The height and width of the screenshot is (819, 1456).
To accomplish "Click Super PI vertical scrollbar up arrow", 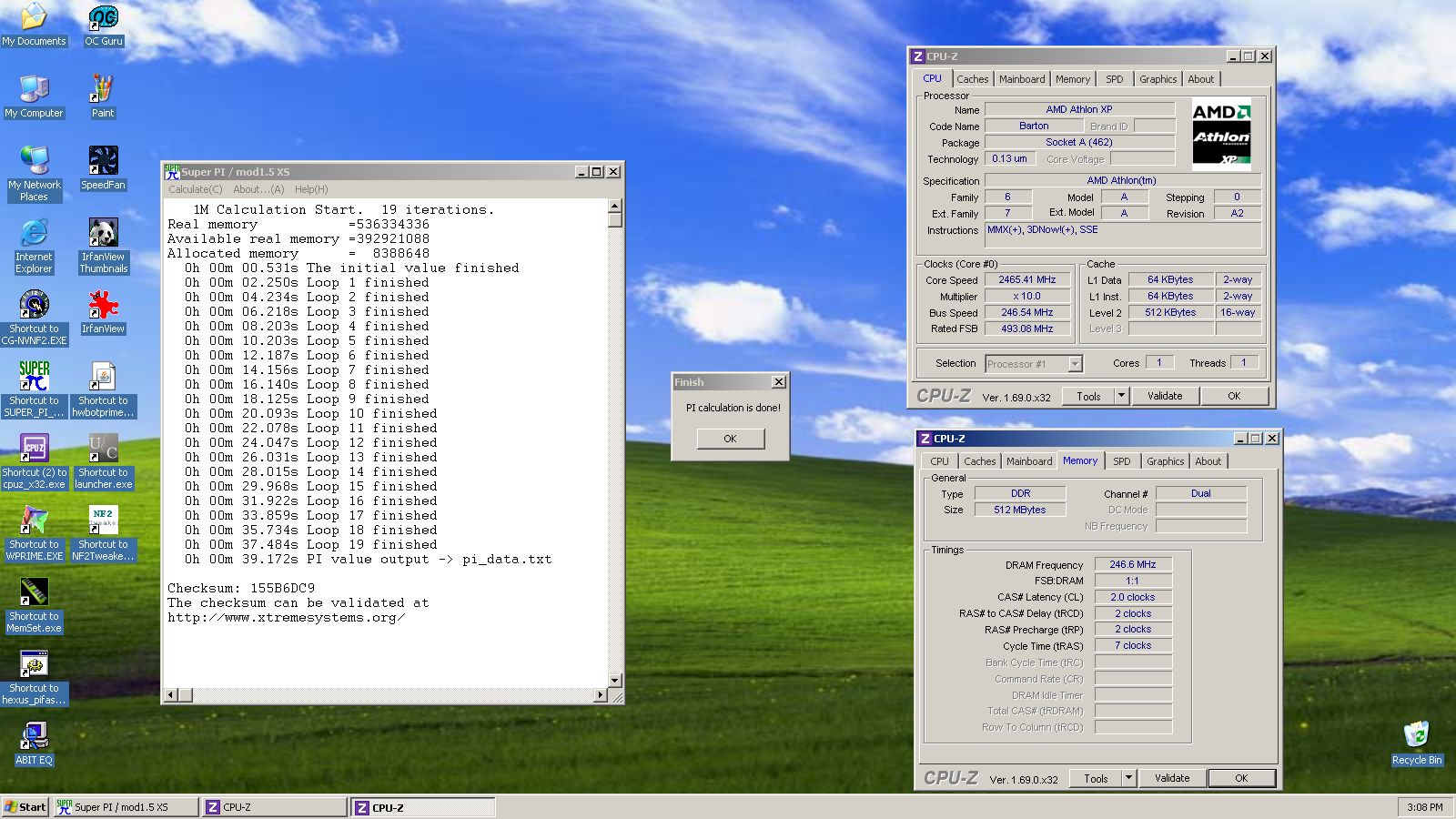I will coord(615,206).
